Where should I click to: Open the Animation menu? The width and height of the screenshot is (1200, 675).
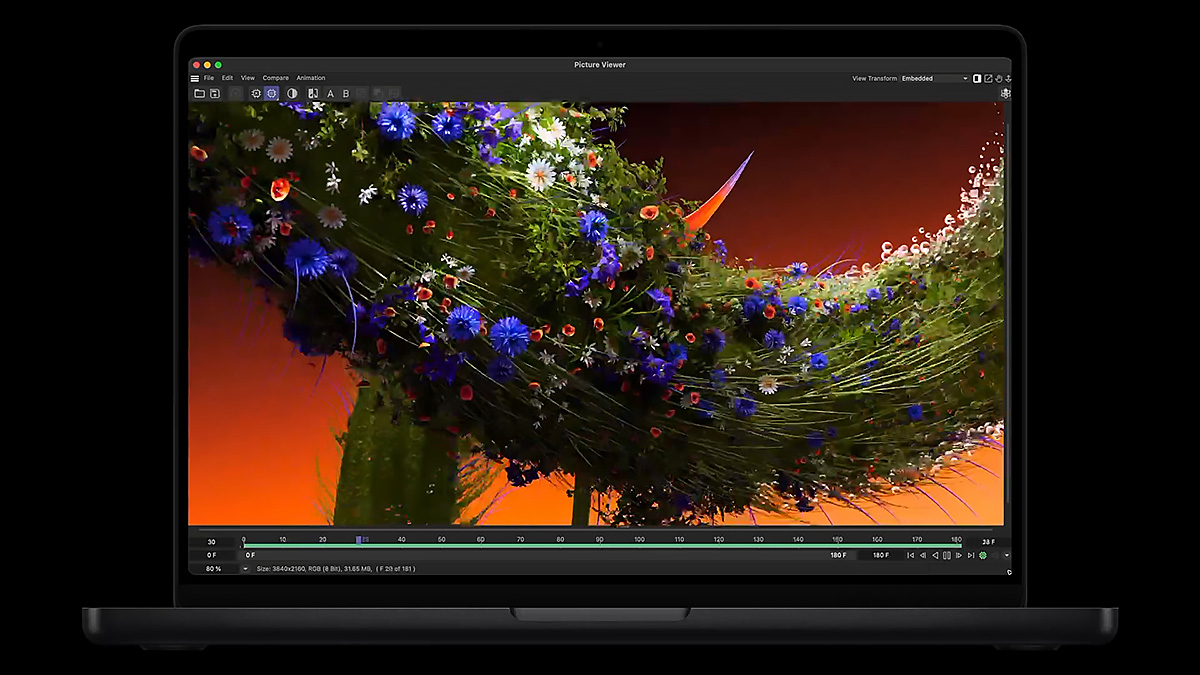click(x=311, y=78)
